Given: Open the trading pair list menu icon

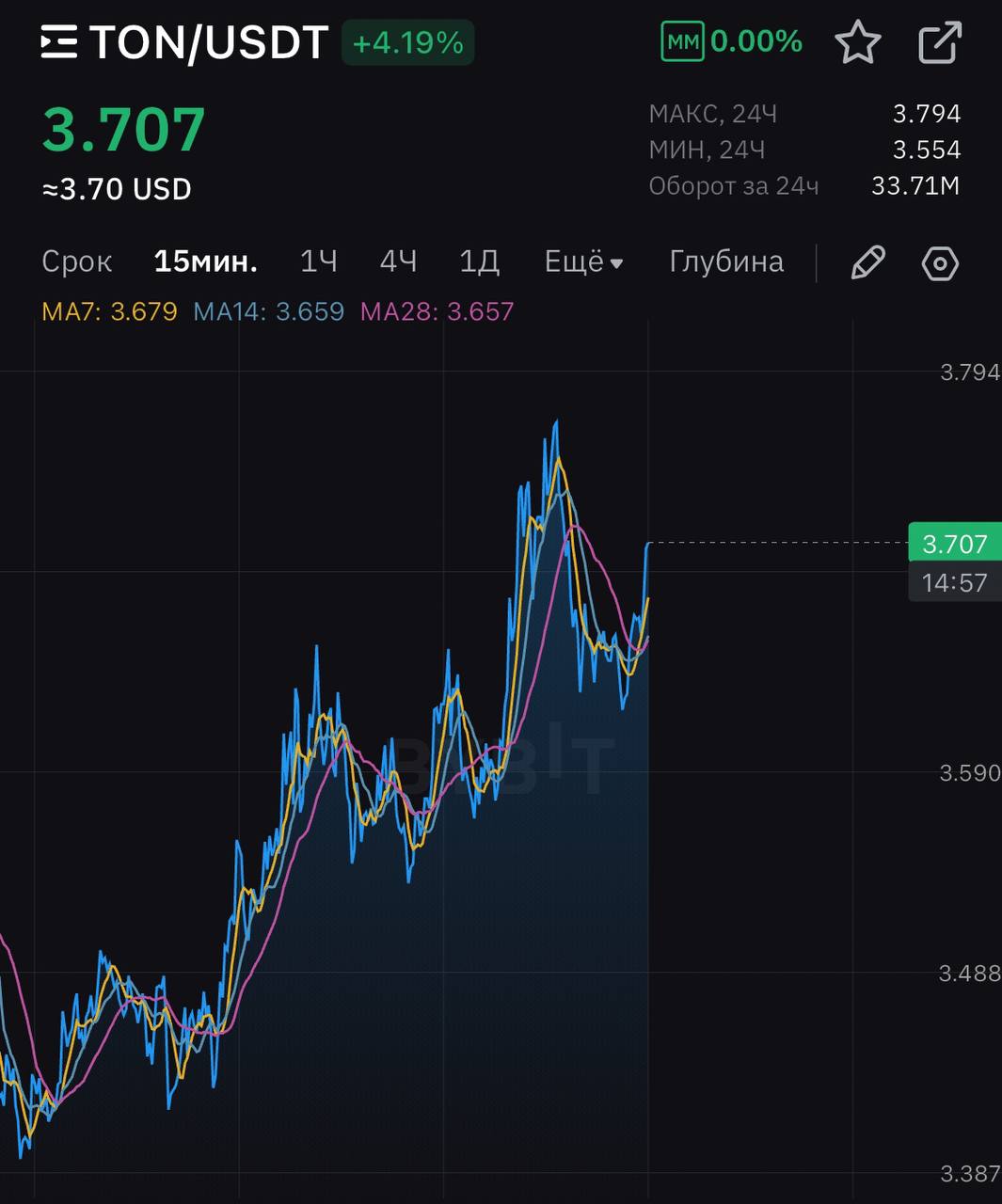Looking at the screenshot, I should [x=59, y=42].
